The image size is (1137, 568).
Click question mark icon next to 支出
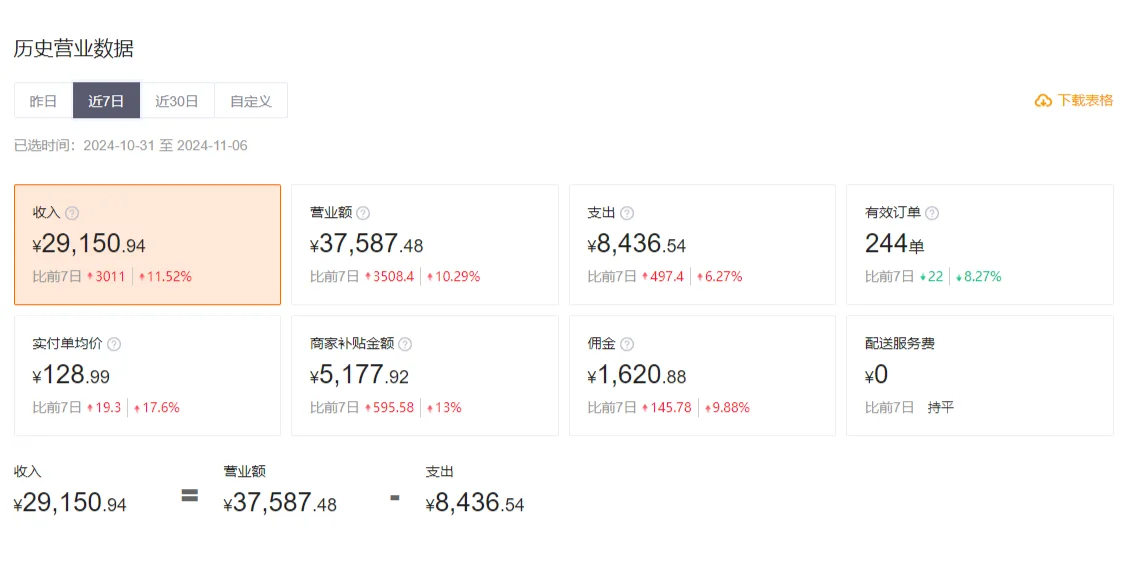point(627,213)
